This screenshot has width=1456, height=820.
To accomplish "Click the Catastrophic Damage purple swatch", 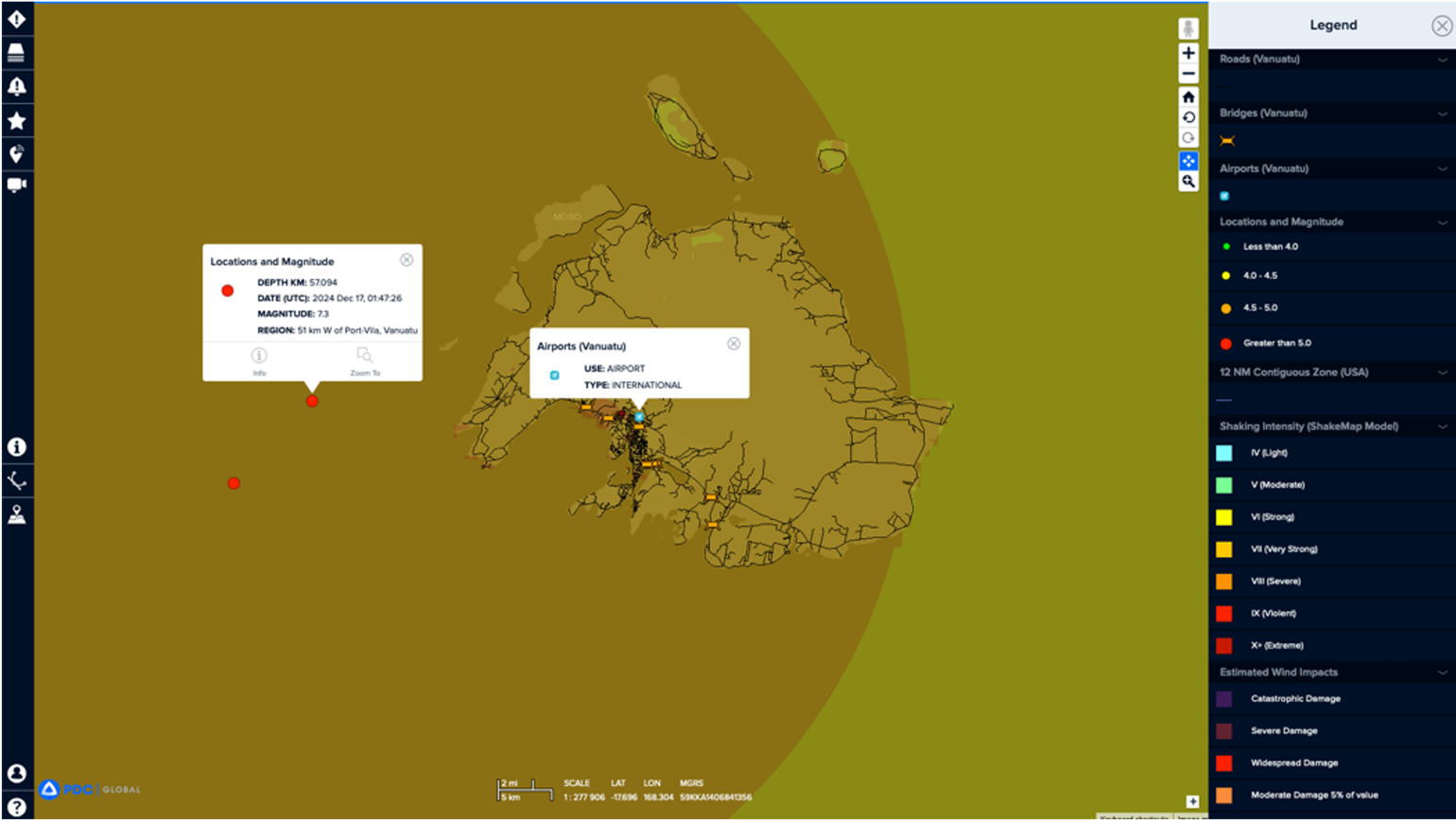I will point(1224,699).
